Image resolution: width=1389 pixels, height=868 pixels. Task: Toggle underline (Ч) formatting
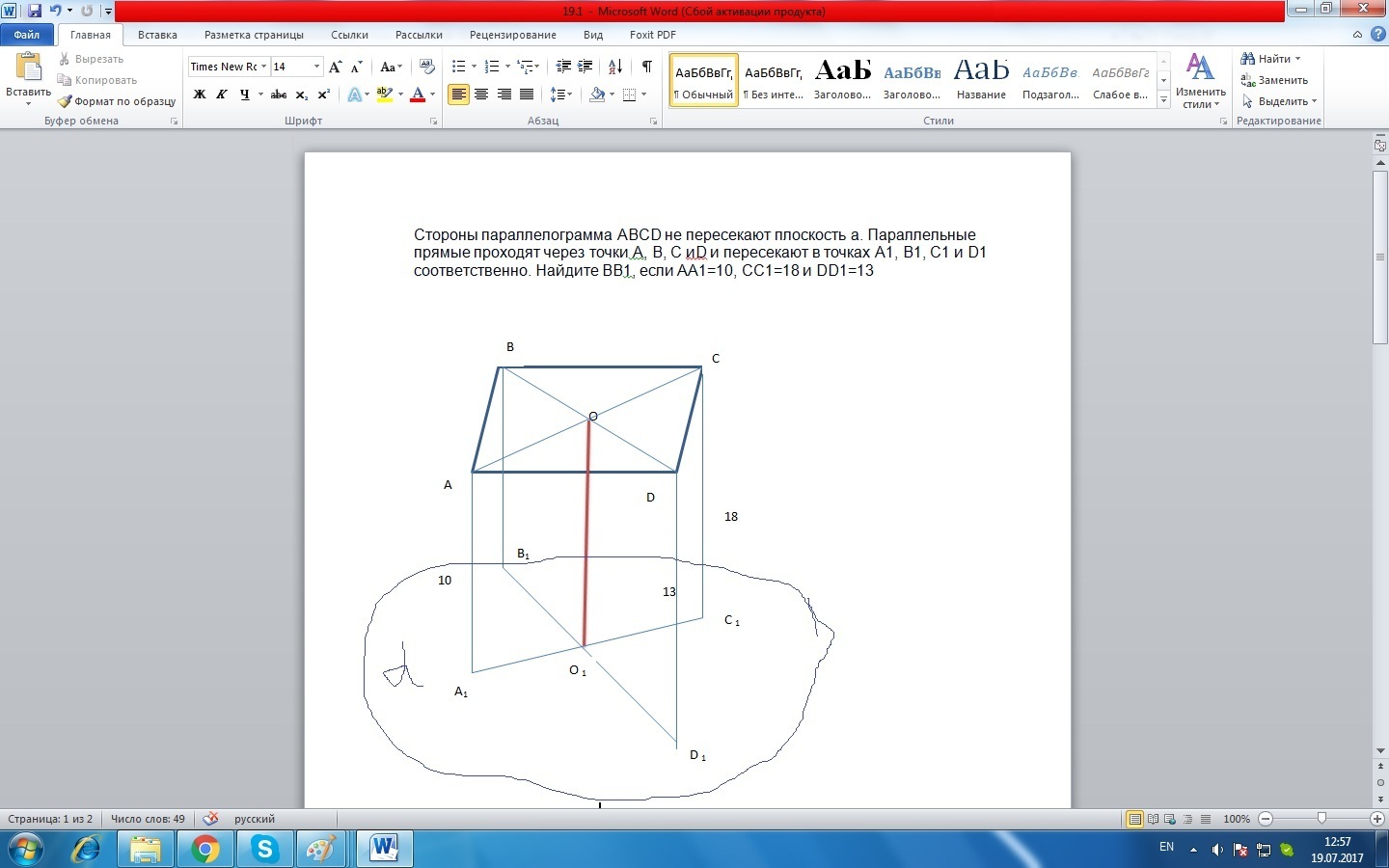[244, 95]
